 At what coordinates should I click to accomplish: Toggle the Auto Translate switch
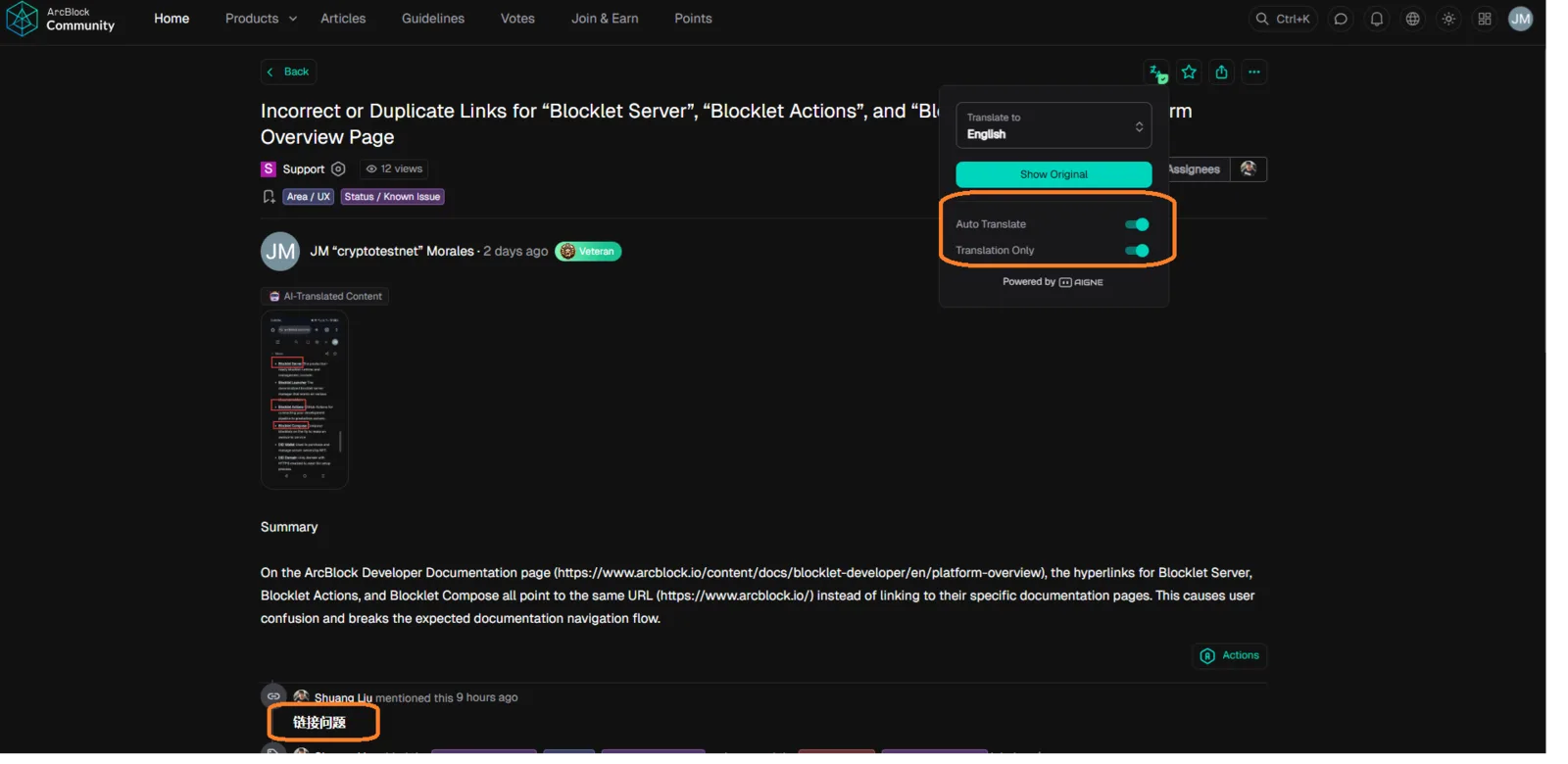click(x=1137, y=224)
